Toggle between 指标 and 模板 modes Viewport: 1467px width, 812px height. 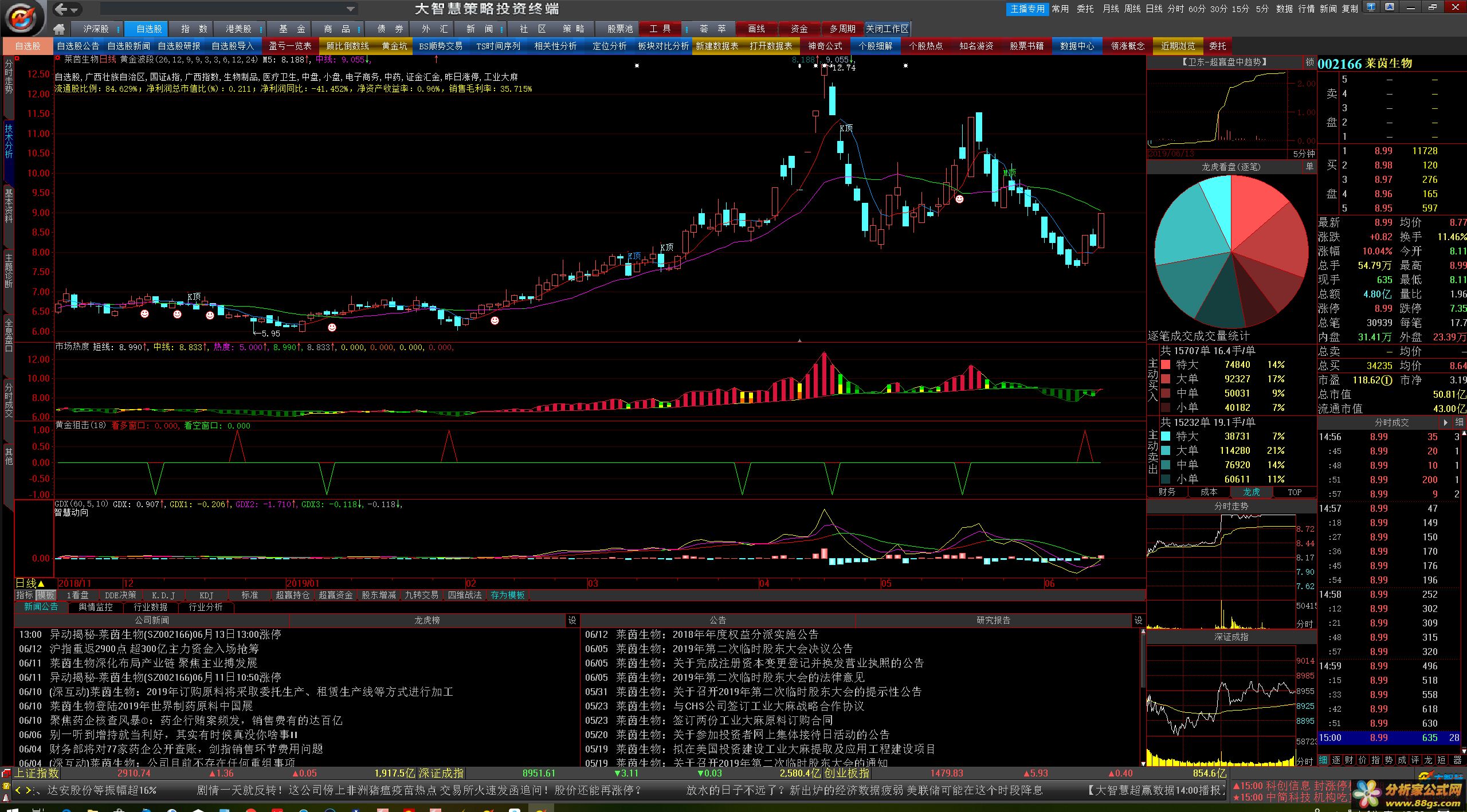pyautogui.click(x=36, y=595)
